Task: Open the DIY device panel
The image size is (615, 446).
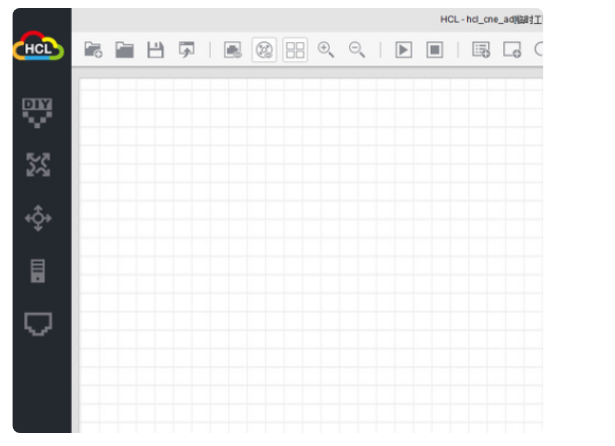Action: click(x=37, y=113)
